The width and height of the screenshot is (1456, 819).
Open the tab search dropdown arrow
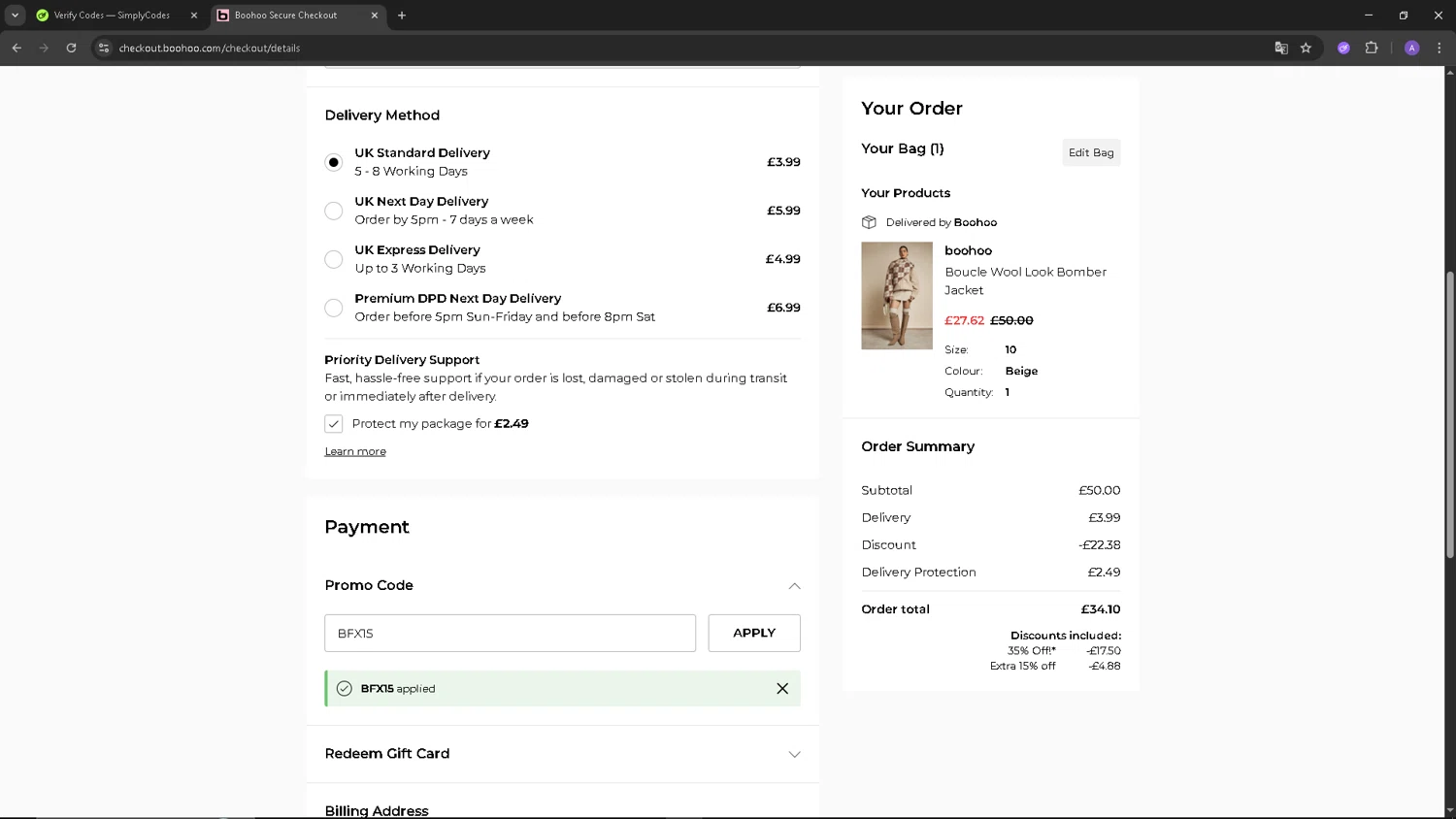coord(15,16)
